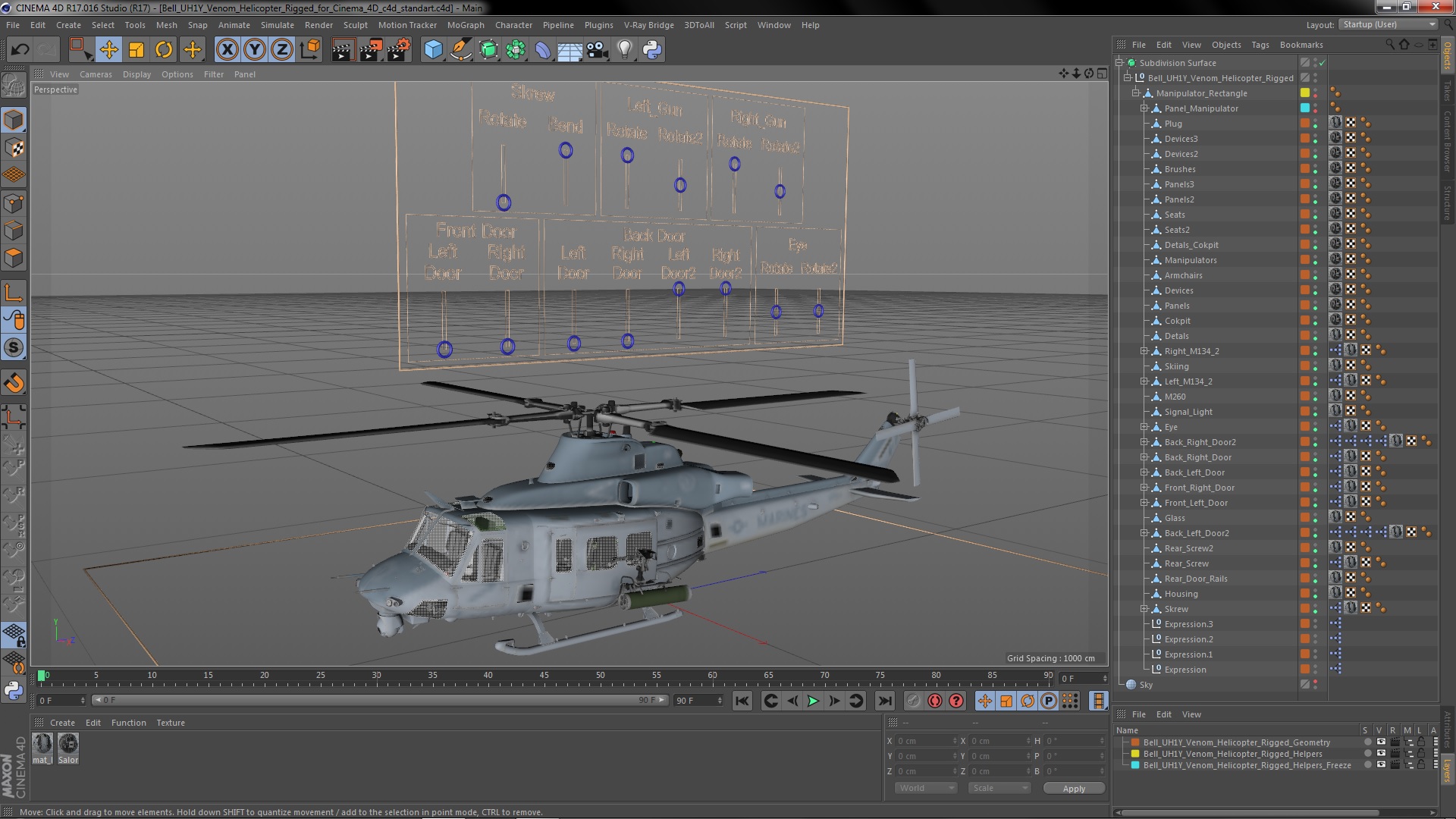Open the Layout dropdown

coord(1388,25)
